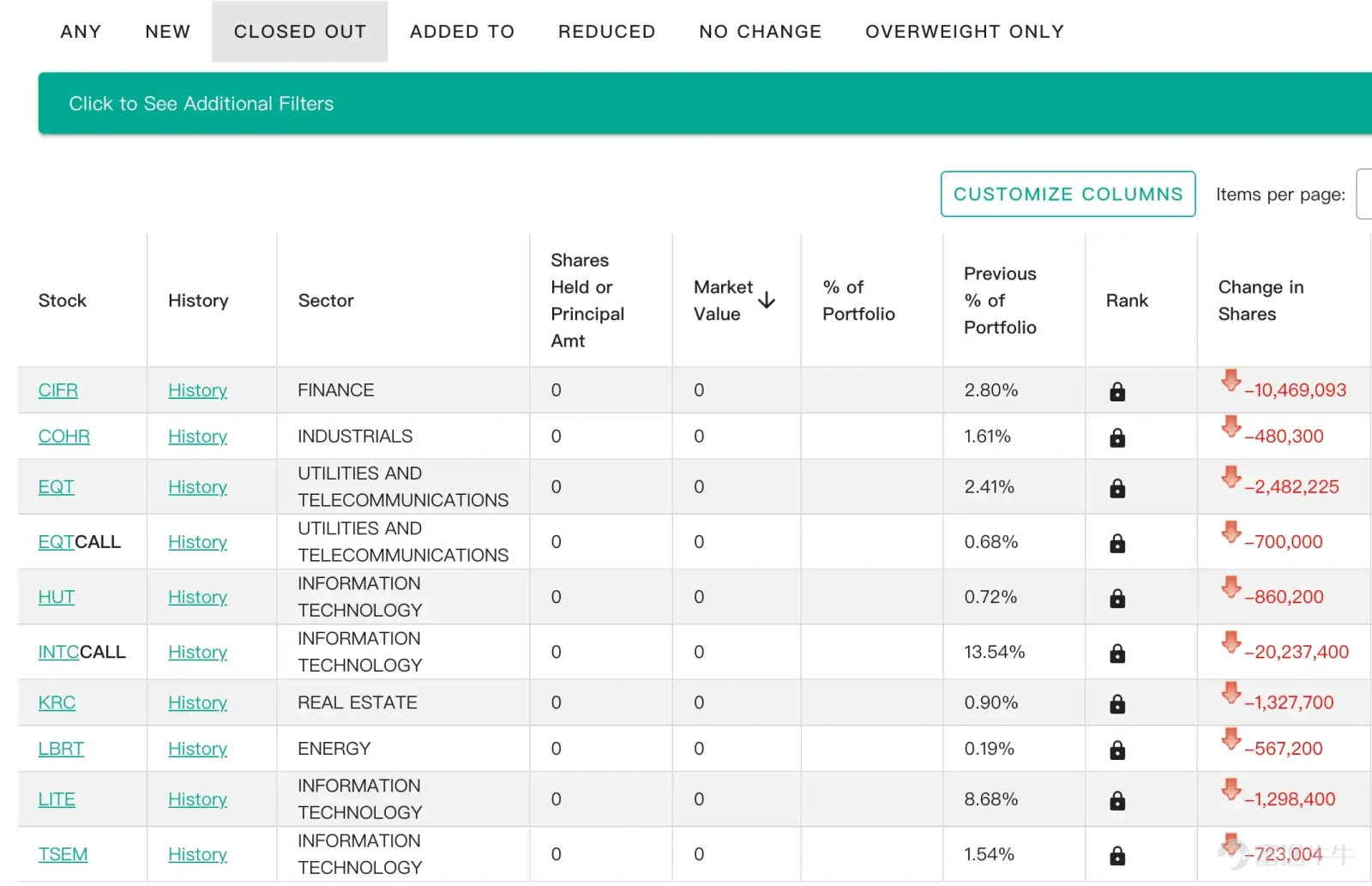The image size is (1372, 886).
Task: View History for EQTCALL
Action: [198, 542]
